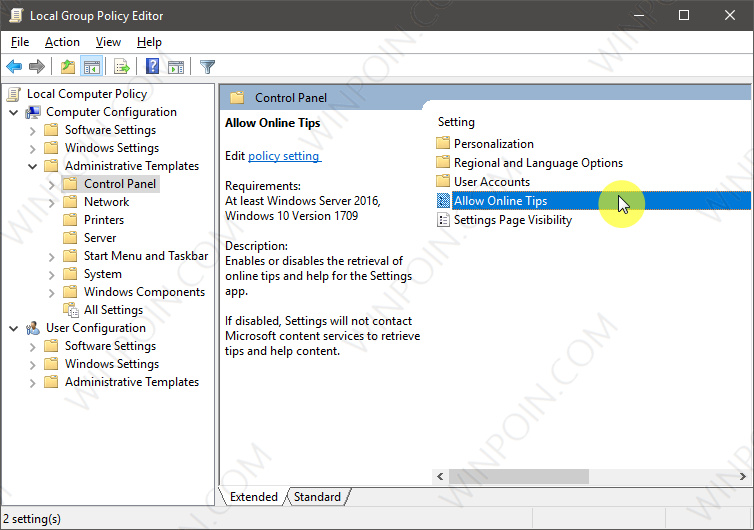The width and height of the screenshot is (754, 530).
Task: Switch to the Standard tab
Action: [x=317, y=496]
